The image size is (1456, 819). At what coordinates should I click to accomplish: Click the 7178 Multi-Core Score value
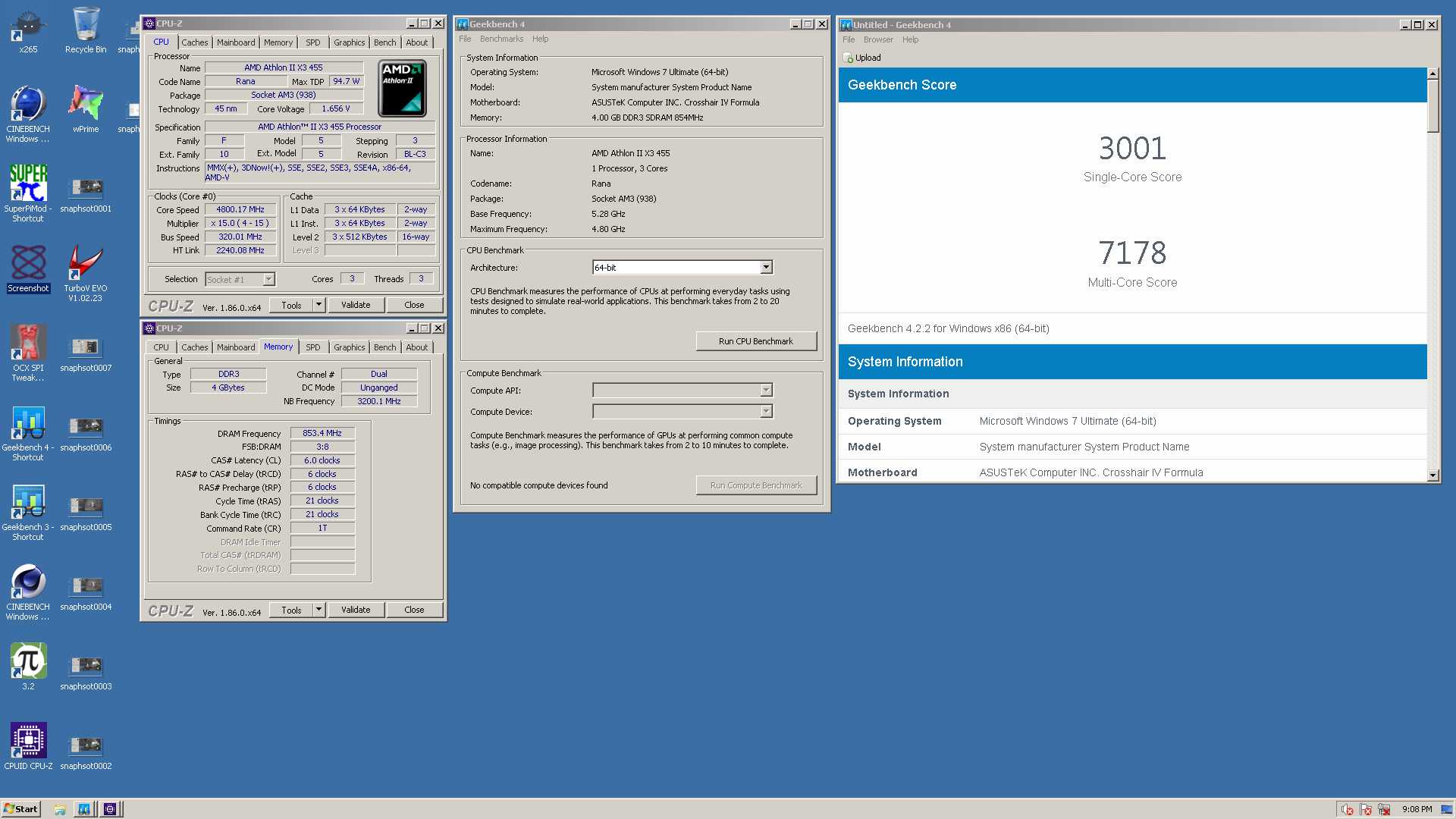pyautogui.click(x=1132, y=253)
